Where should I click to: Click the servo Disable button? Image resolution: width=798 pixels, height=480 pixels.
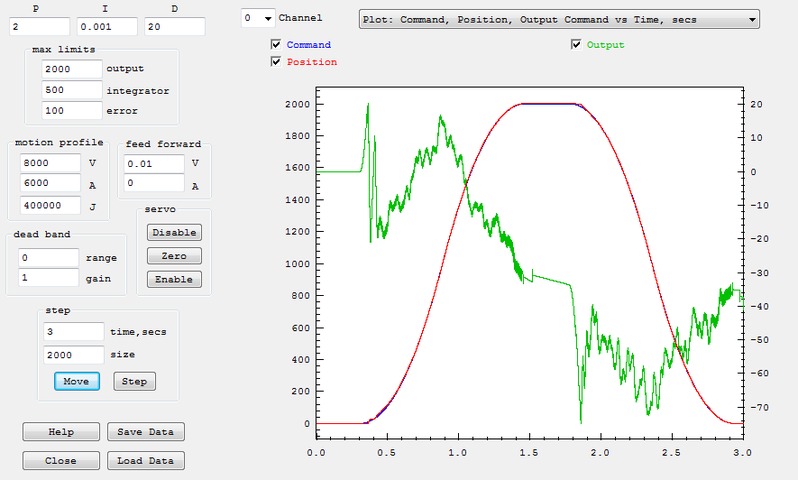[174, 232]
